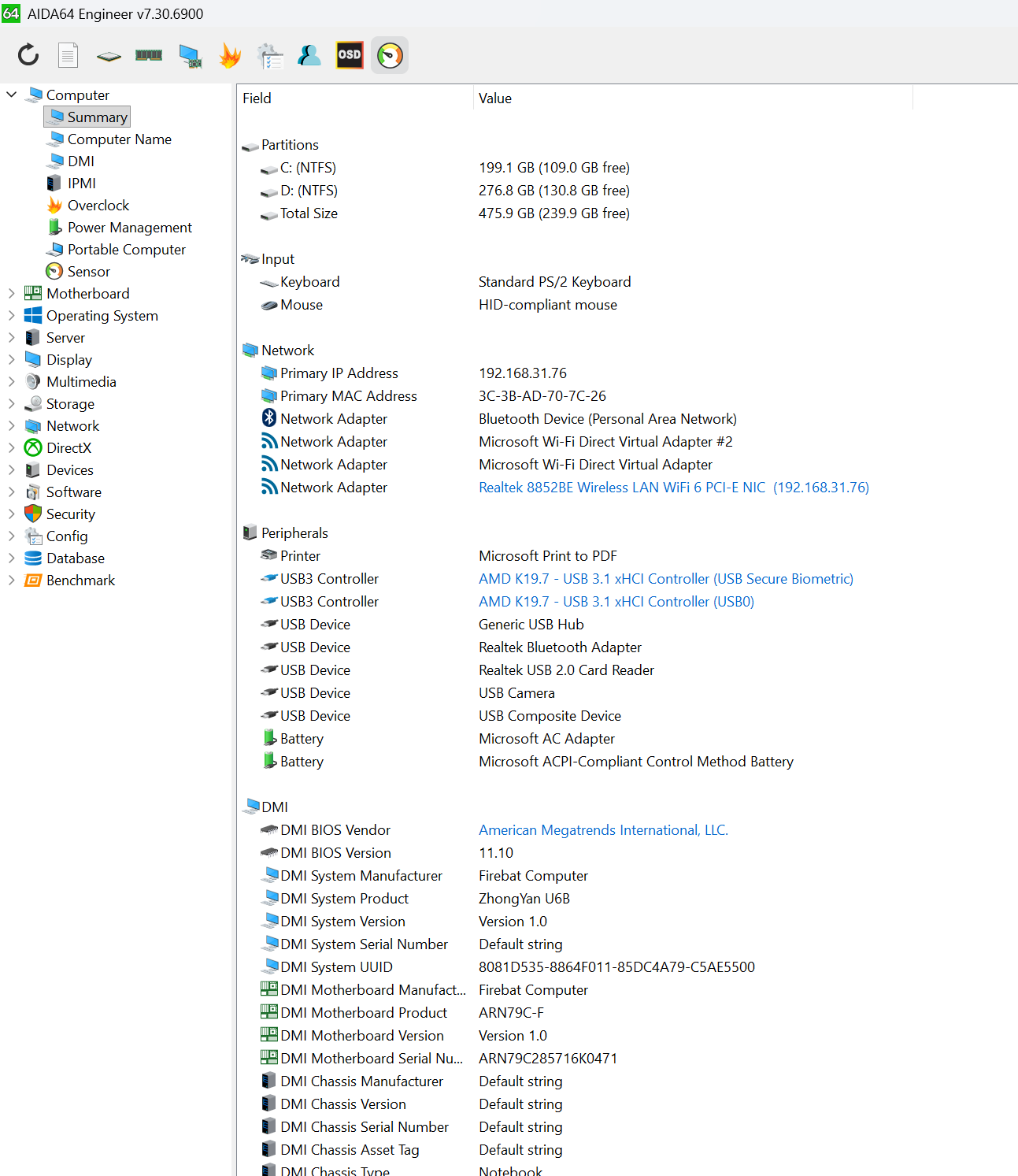Click the checklist preferences toolbar icon
The image size is (1018, 1176).
(x=270, y=55)
